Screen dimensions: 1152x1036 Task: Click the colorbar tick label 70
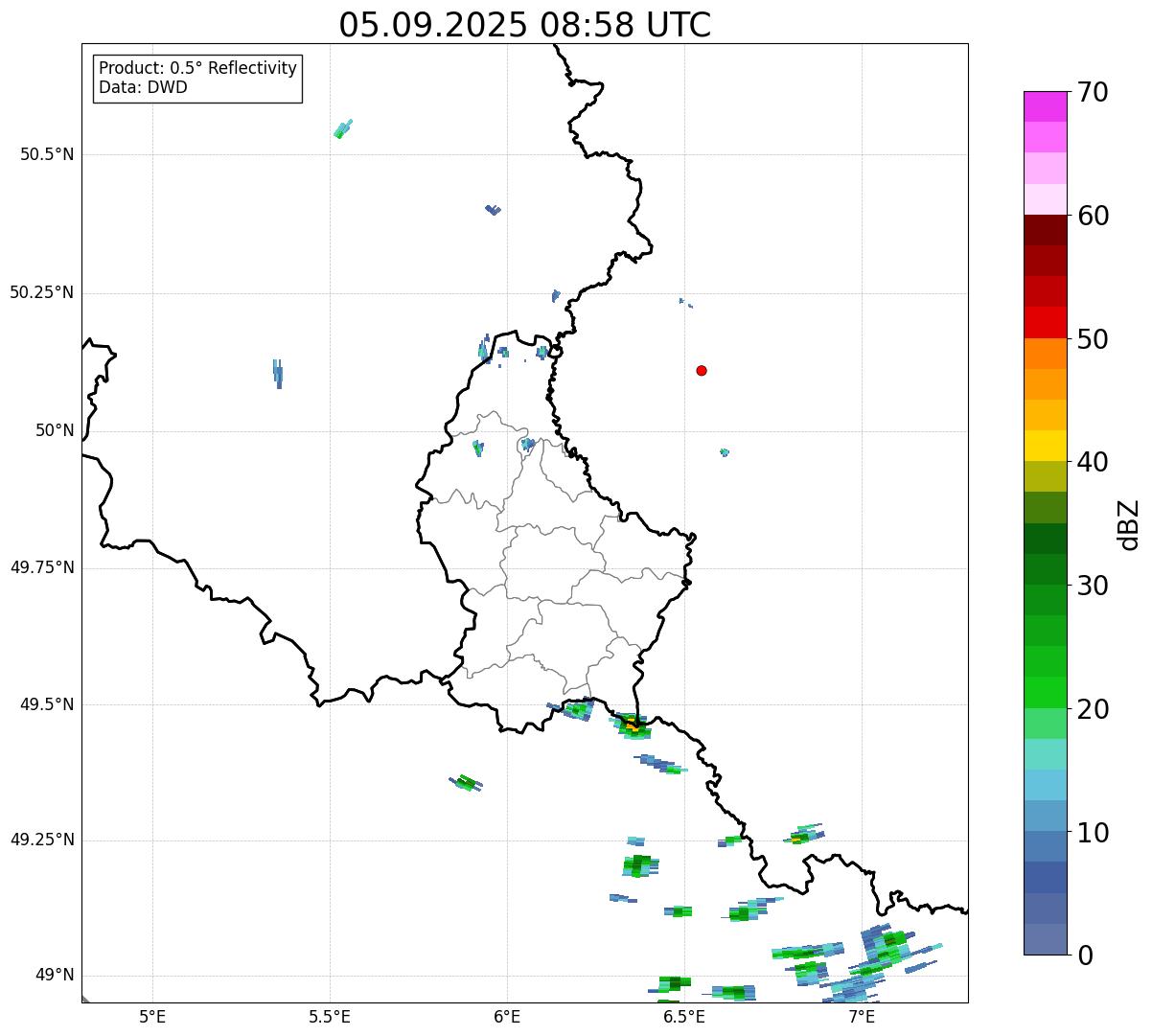(x=1093, y=92)
